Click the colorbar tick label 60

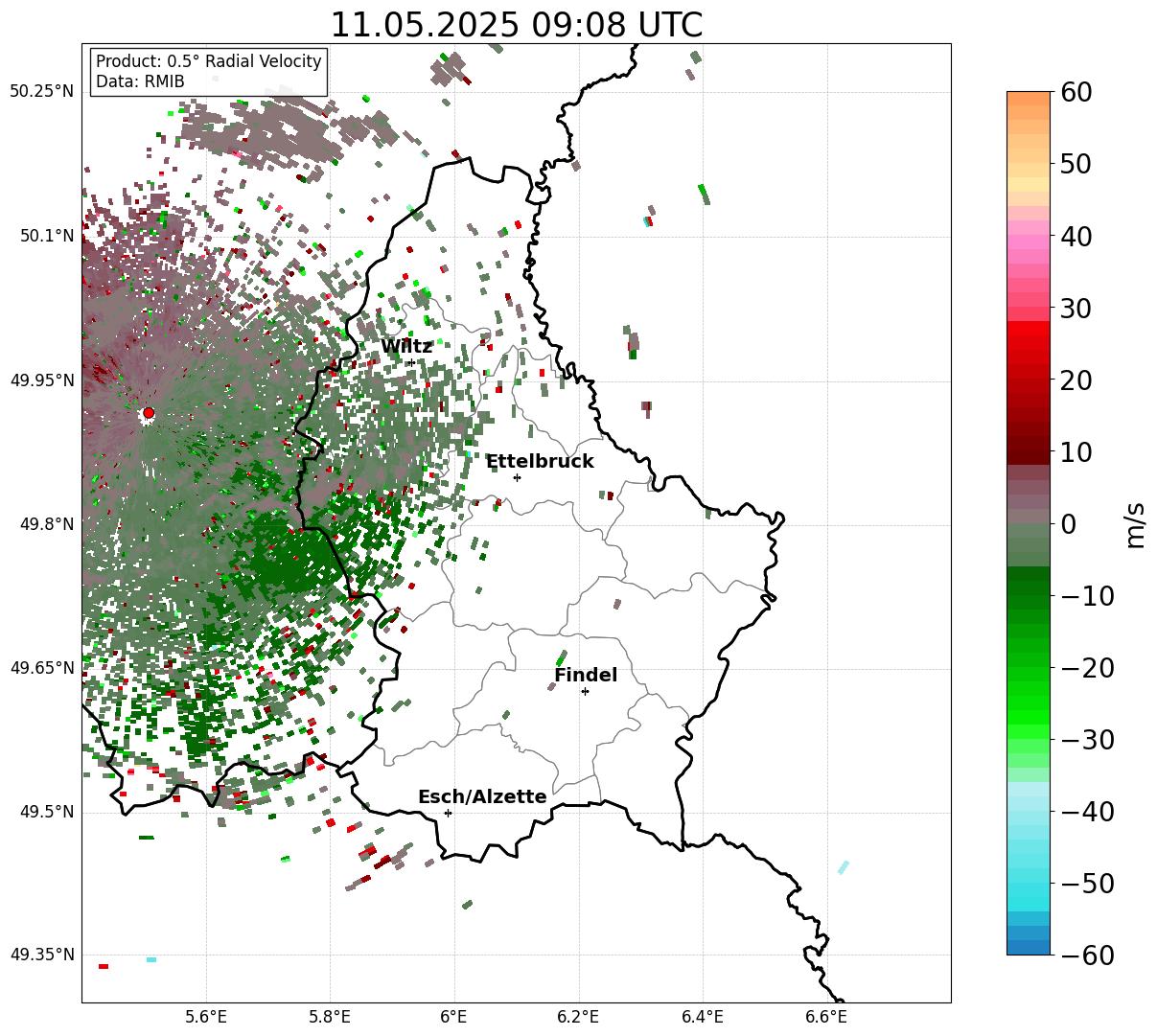[1076, 92]
